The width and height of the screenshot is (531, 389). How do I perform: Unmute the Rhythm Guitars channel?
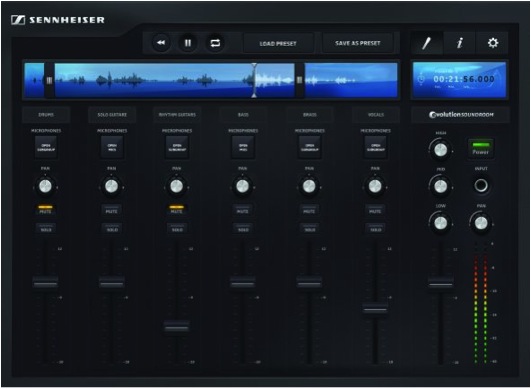point(176,210)
